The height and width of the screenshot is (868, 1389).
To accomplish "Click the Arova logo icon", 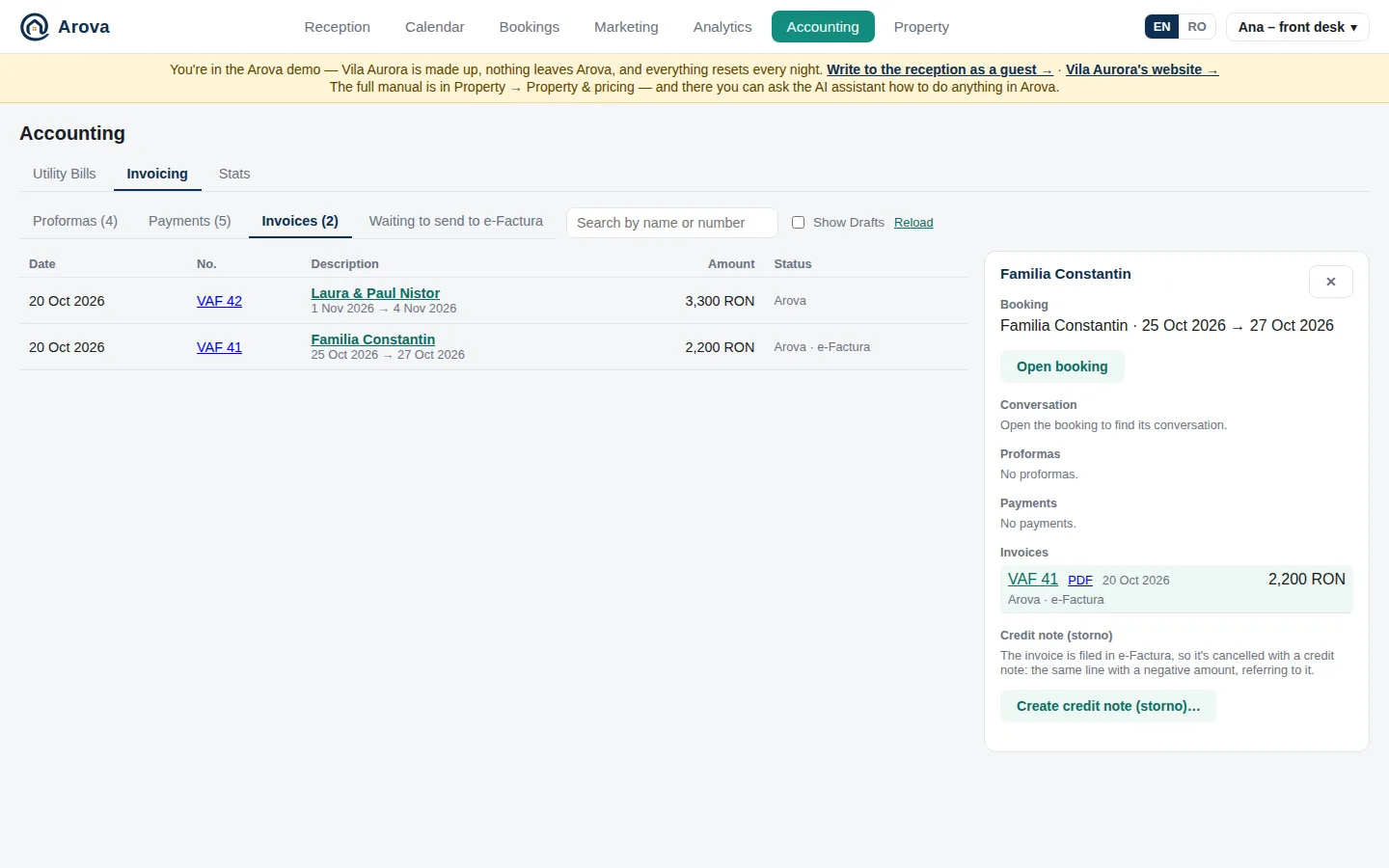I will pos(35,27).
